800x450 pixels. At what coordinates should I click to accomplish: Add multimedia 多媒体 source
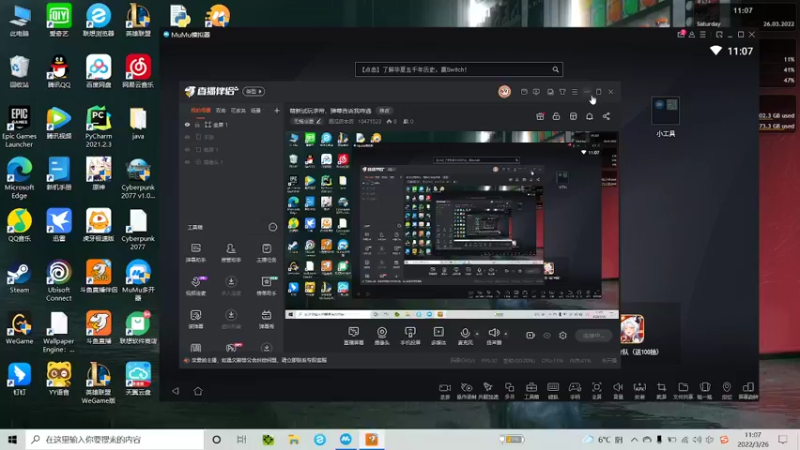[x=438, y=336]
